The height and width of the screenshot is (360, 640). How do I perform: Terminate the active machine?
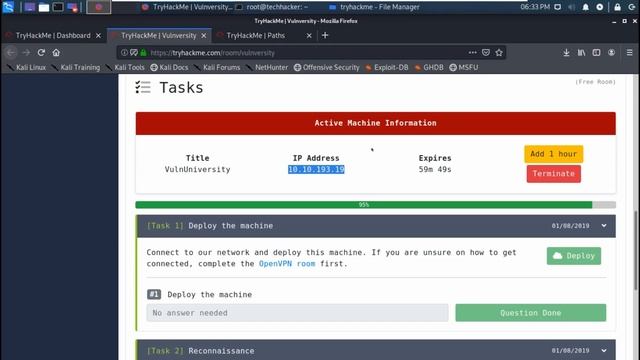click(x=553, y=174)
